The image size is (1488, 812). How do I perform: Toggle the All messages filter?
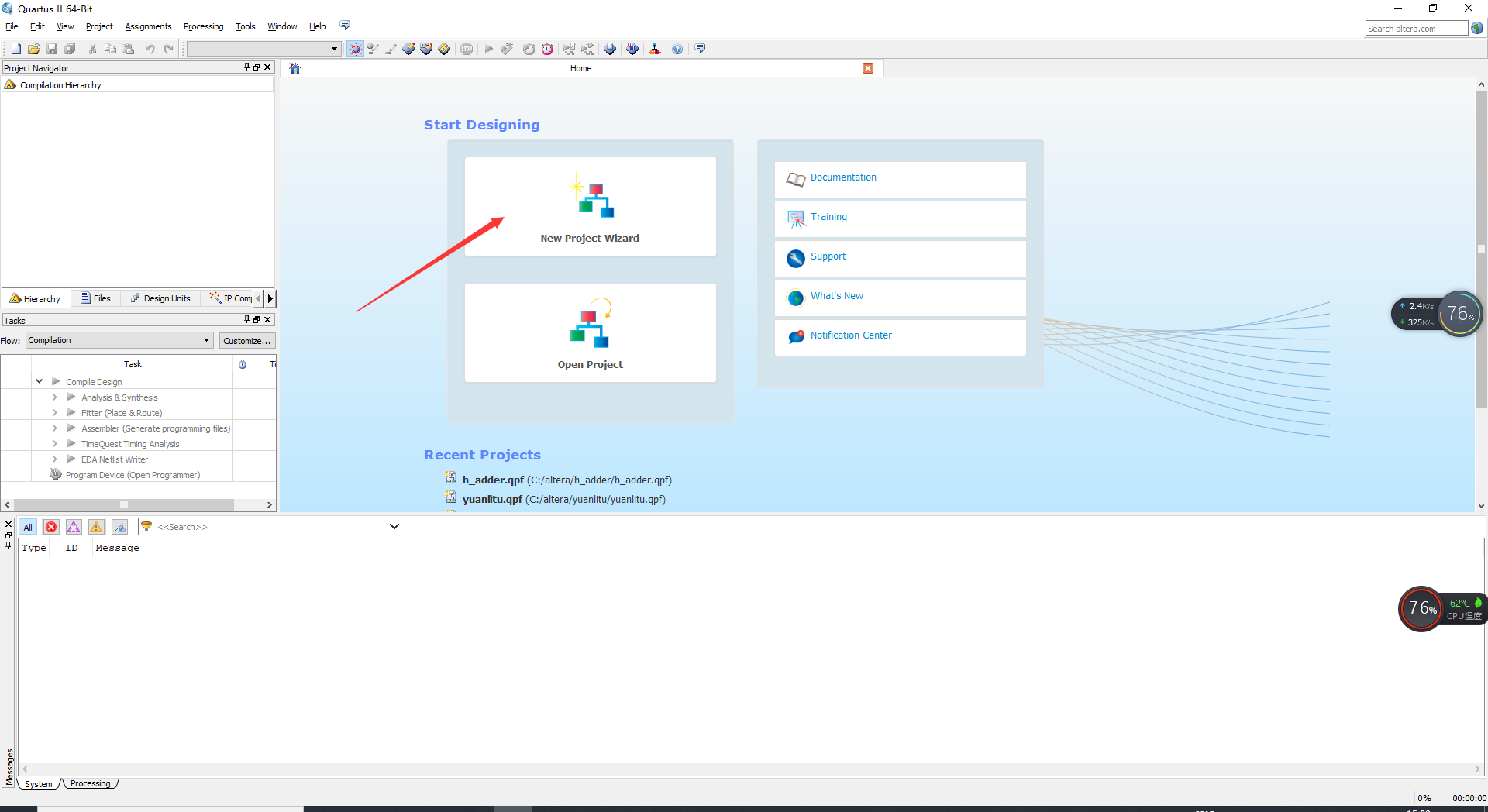[x=28, y=527]
